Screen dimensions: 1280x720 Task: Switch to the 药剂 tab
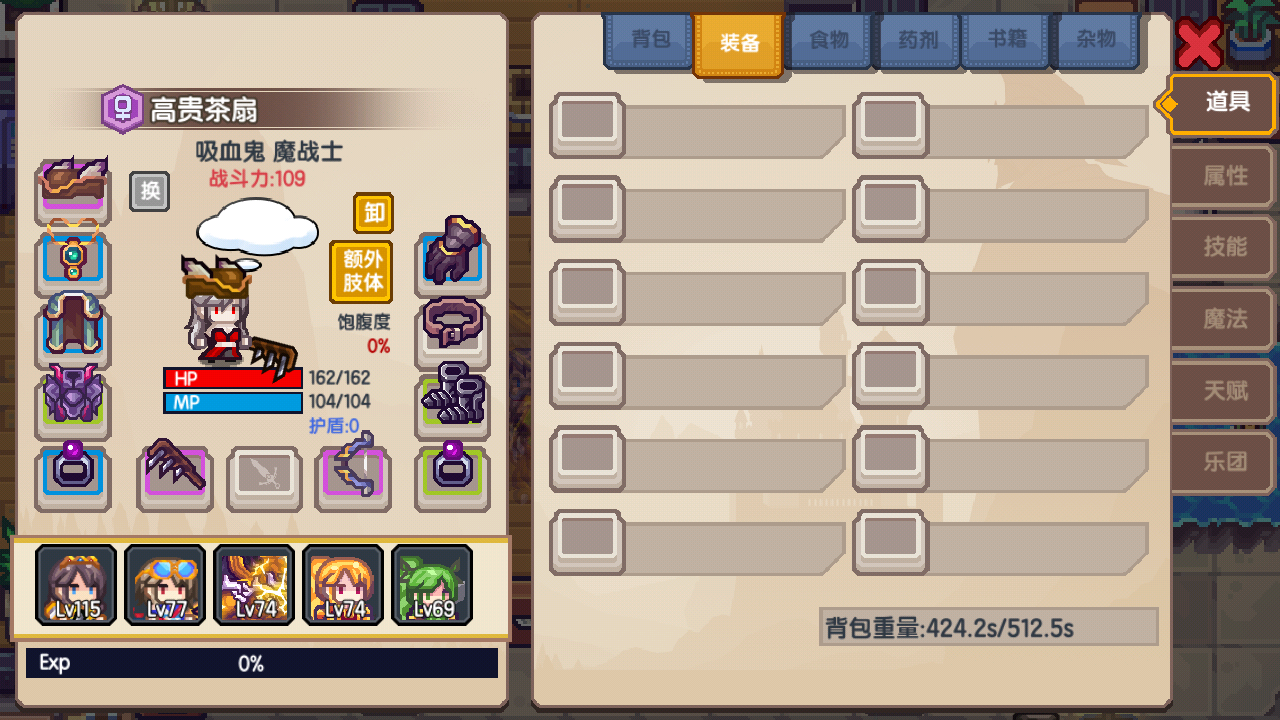(x=917, y=40)
